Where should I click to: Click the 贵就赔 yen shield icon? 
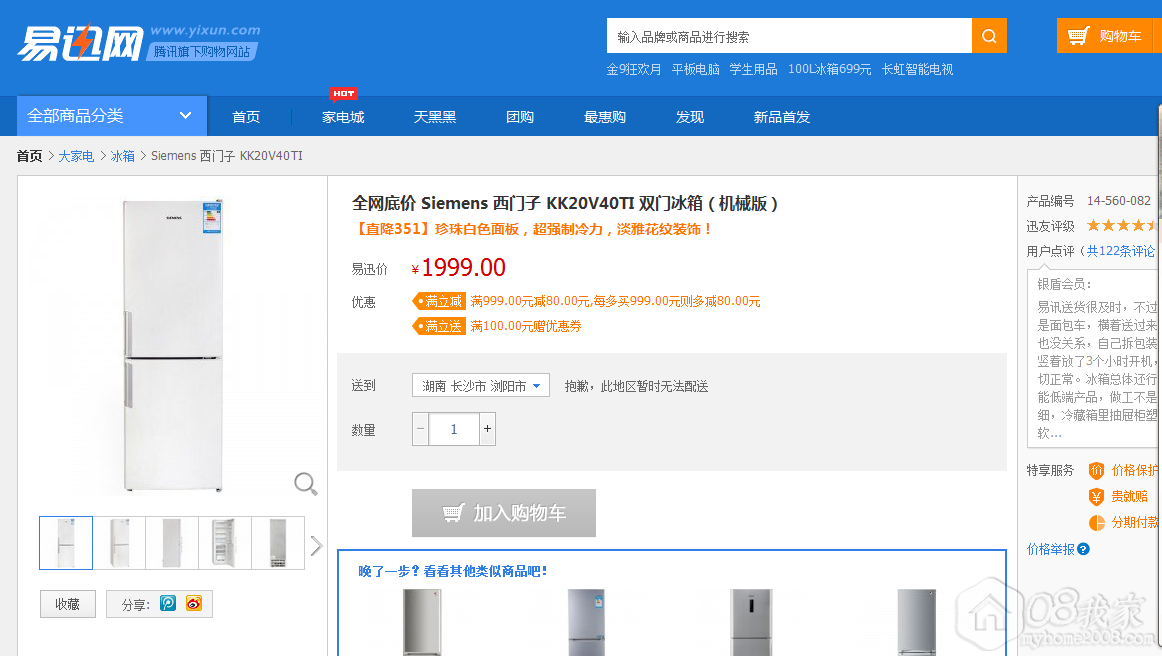point(1096,496)
